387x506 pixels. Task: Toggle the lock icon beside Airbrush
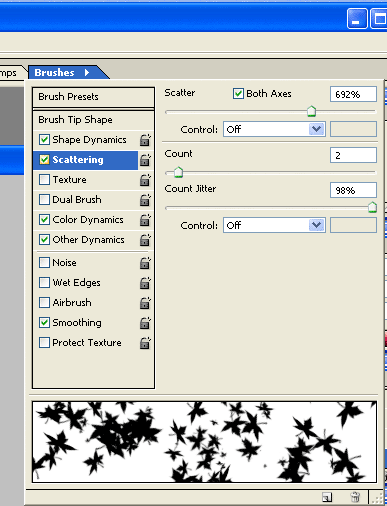145,303
